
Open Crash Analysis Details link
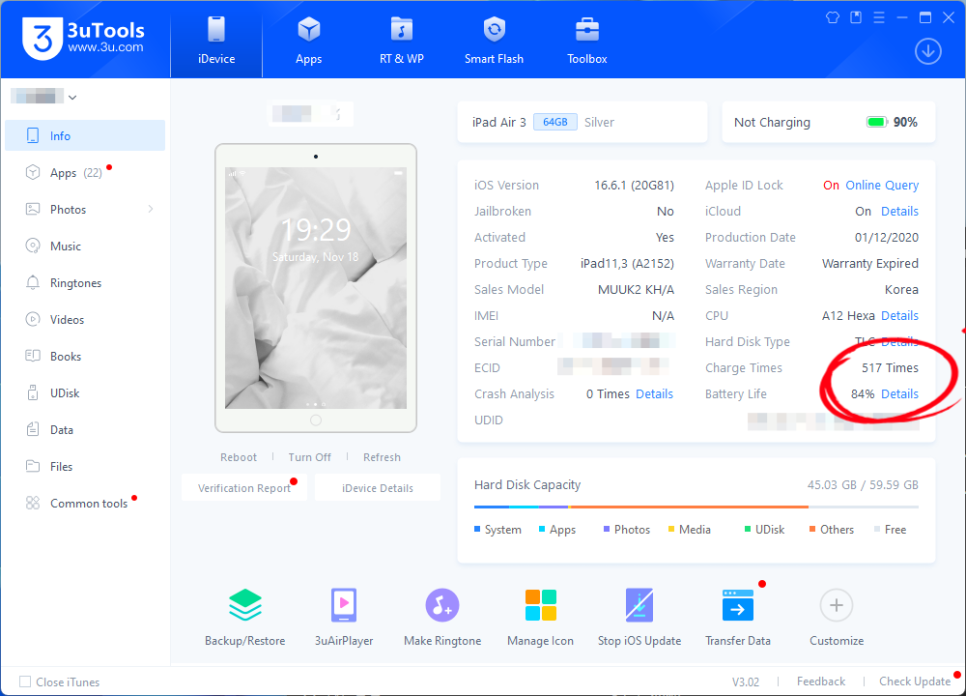(654, 394)
